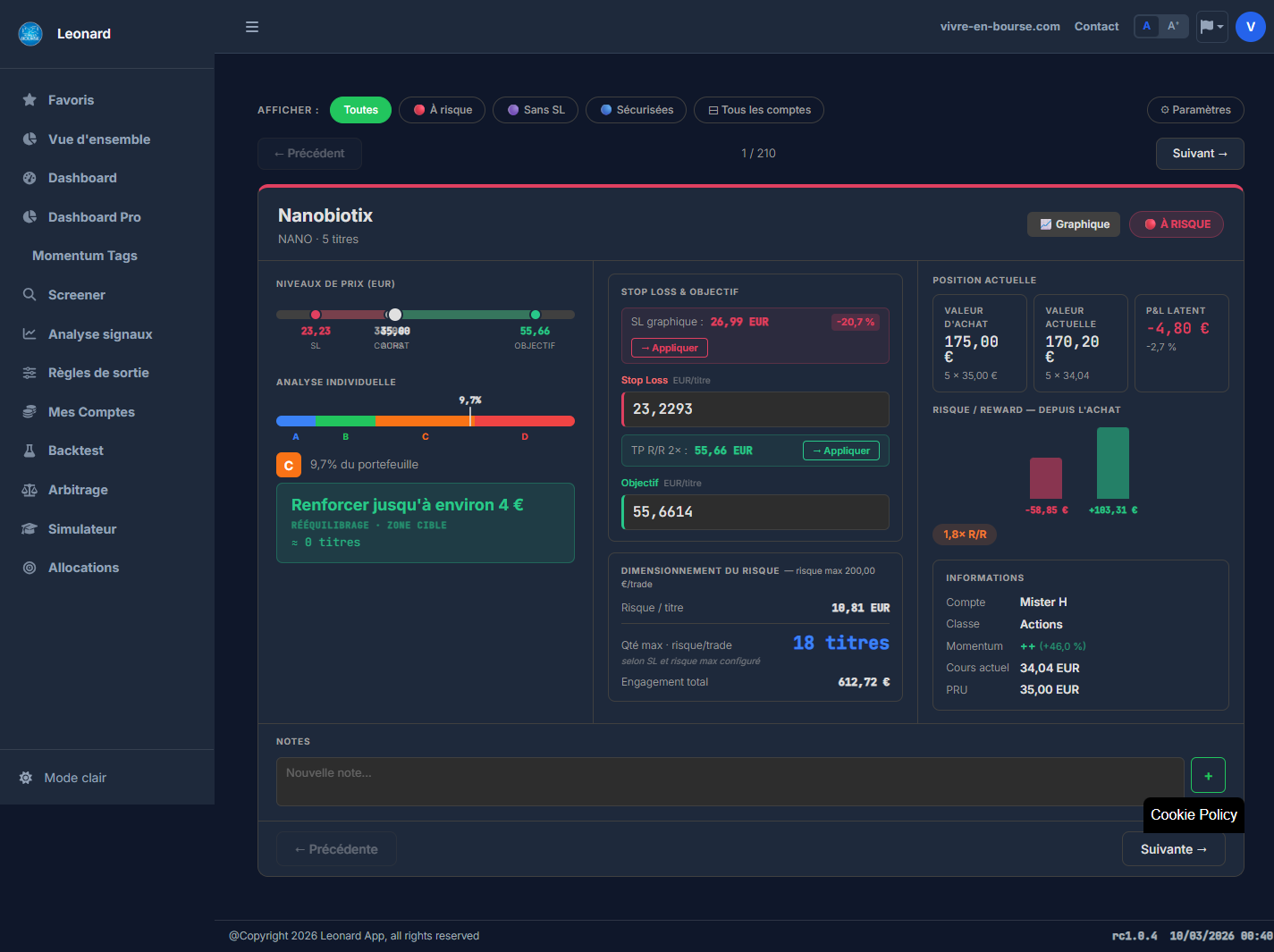The width and height of the screenshot is (1274, 952).
Task: Open Graphique for Nanobiotix
Action: click(1074, 224)
